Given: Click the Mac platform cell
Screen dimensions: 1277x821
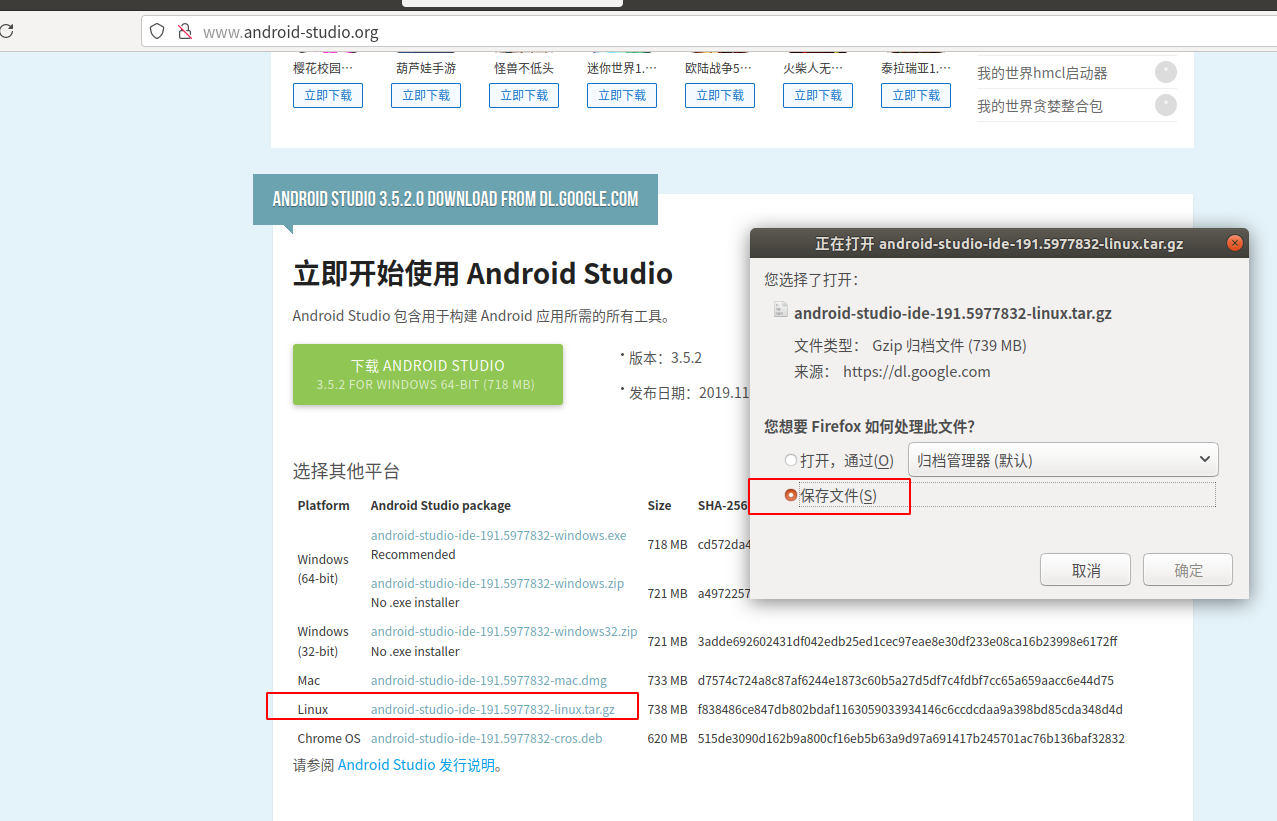Looking at the screenshot, I should (x=309, y=680).
